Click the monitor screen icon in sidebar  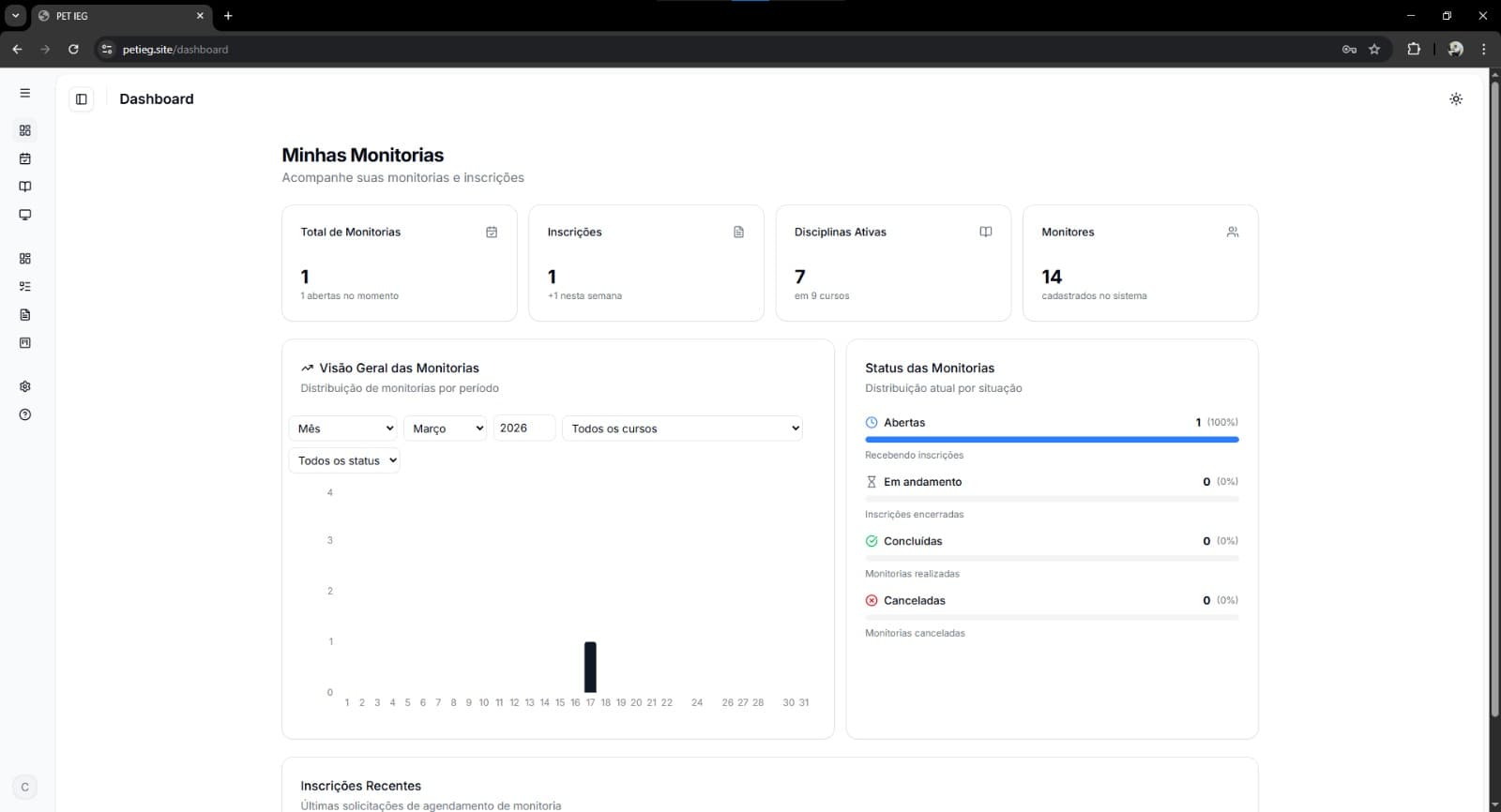(x=25, y=215)
